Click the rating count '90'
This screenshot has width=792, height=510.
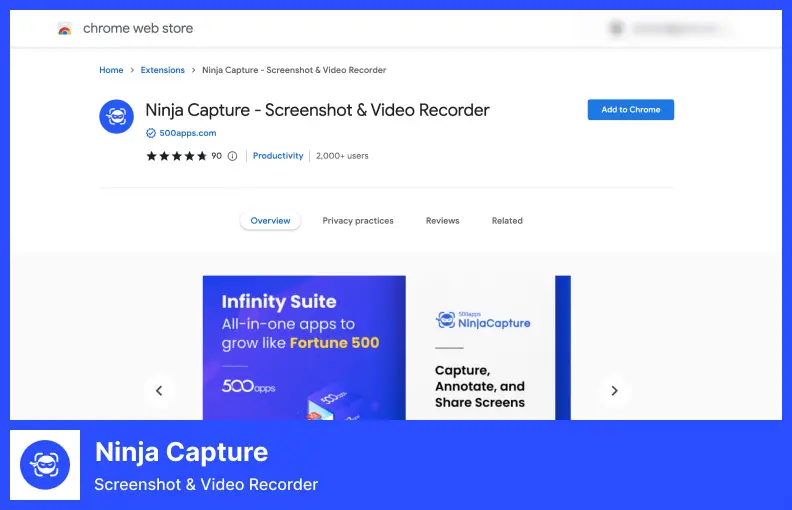[x=216, y=156]
